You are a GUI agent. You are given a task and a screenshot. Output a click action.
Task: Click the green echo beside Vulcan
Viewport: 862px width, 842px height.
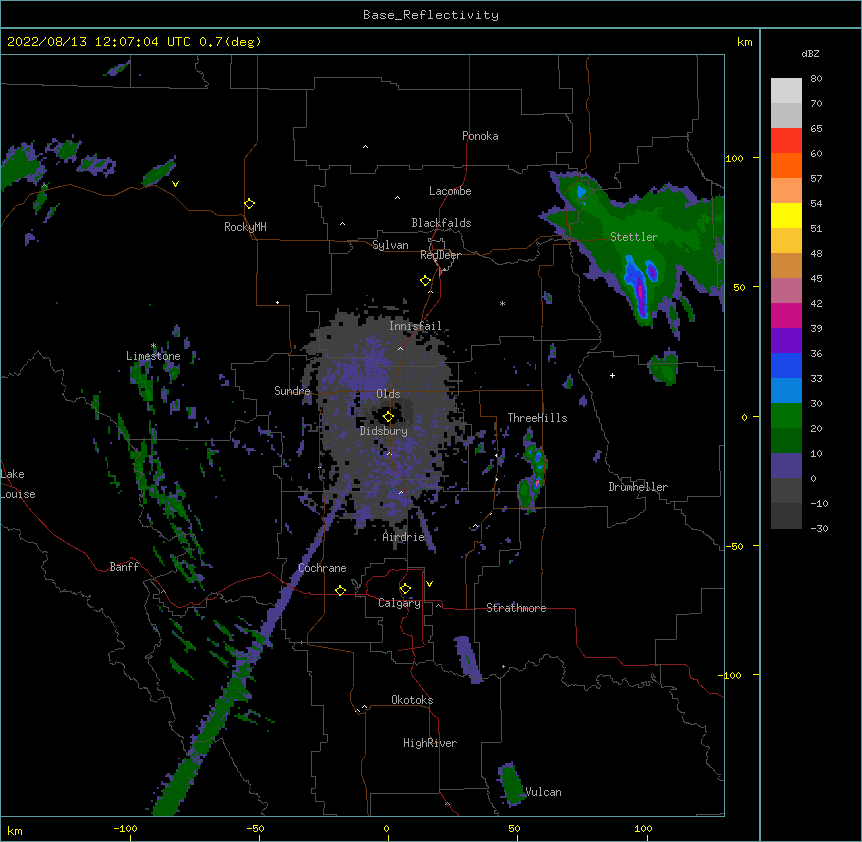[x=511, y=785]
